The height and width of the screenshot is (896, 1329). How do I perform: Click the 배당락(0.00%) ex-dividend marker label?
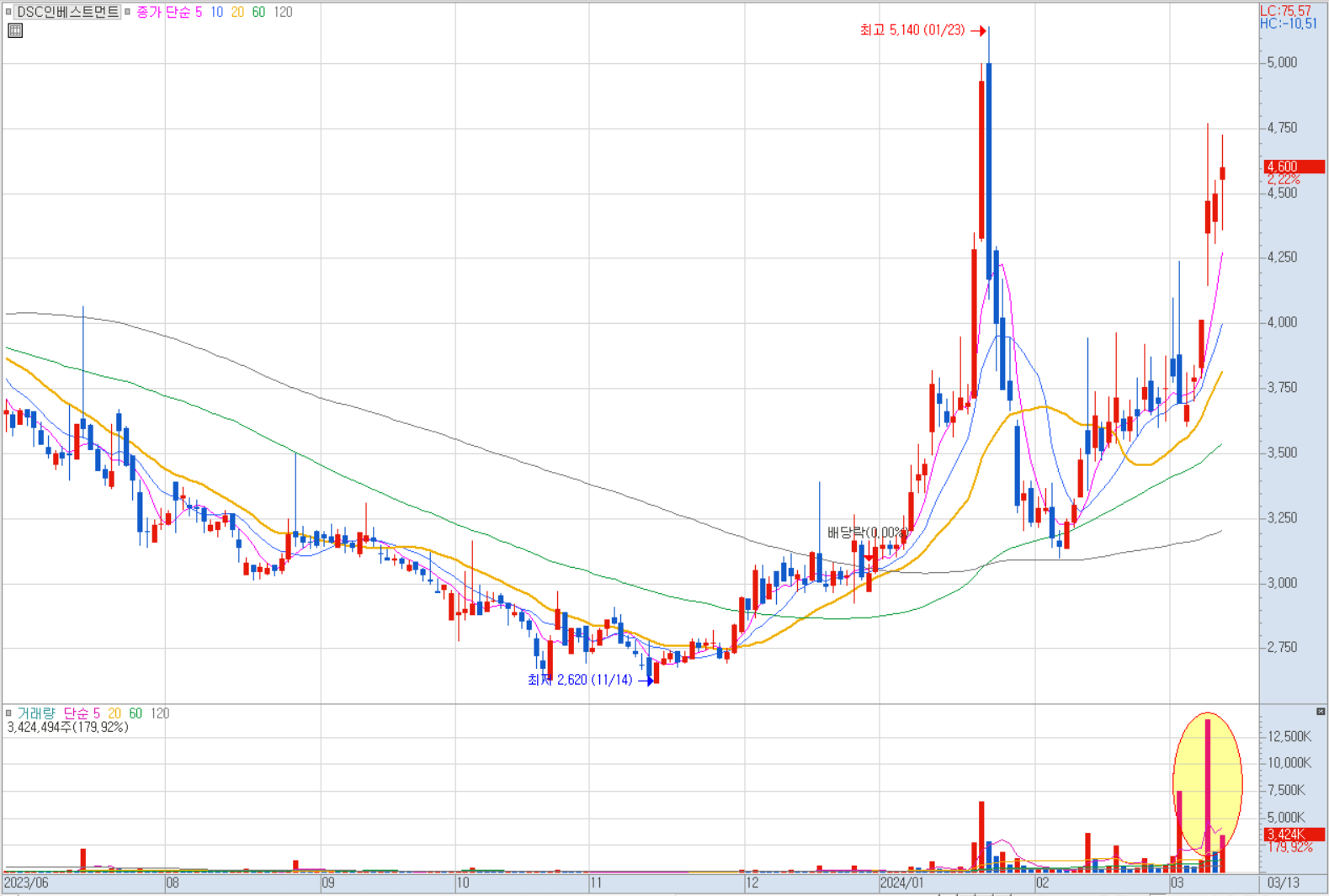pyautogui.click(x=868, y=533)
